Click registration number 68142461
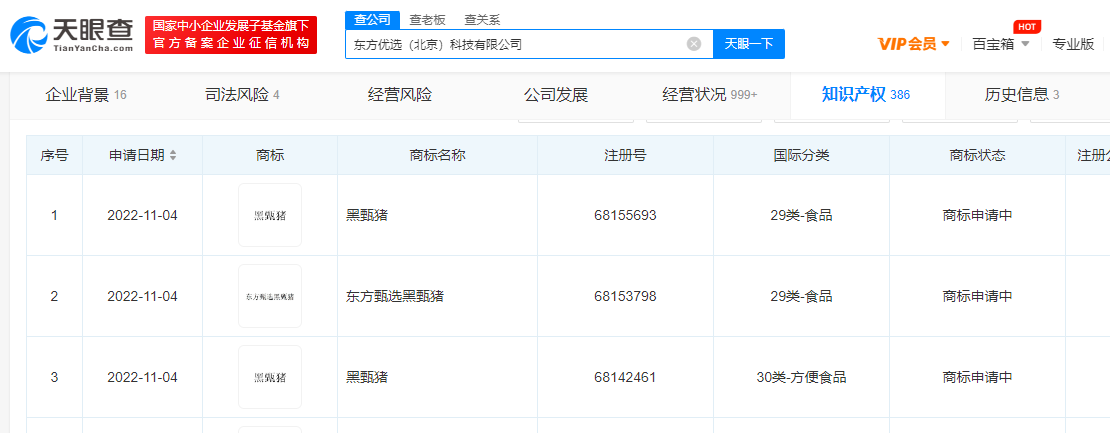The image size is (1110, 433). click(625, 378)
